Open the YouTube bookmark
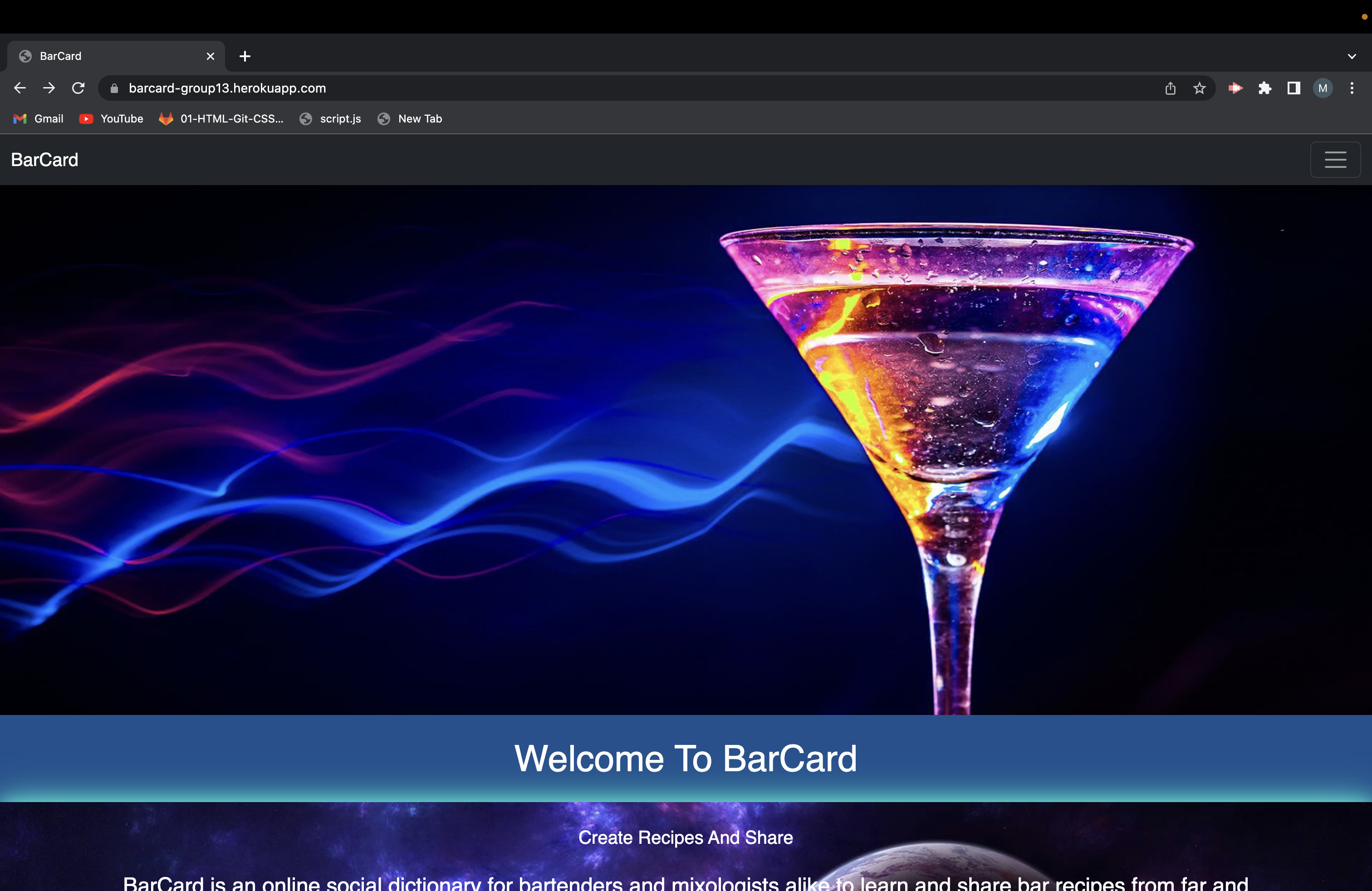The width and height of the screenshot is (1372, 891). pos(111,119)
